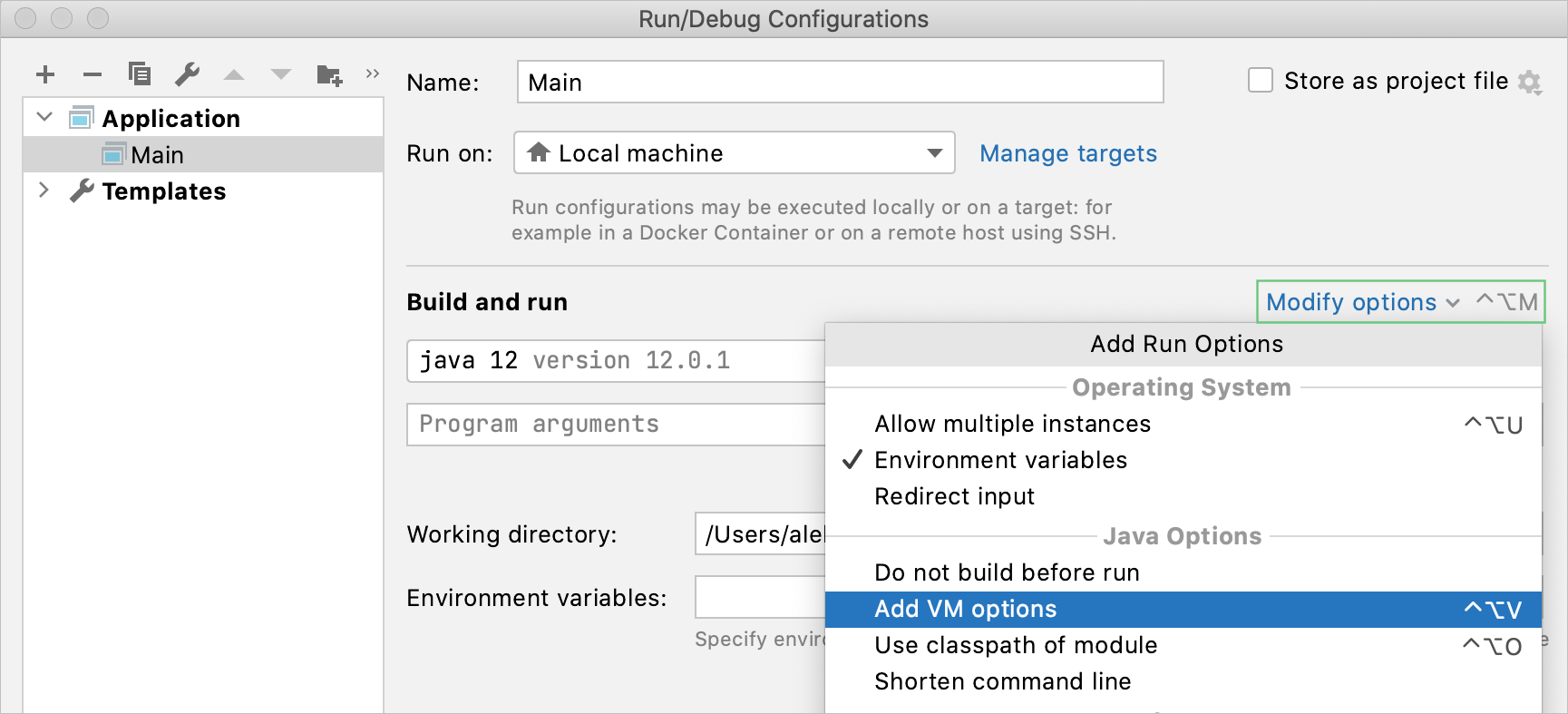Uncheck Environment variables in options menu
This screenshot has height=714, width=1568.
pos(1000,460)
